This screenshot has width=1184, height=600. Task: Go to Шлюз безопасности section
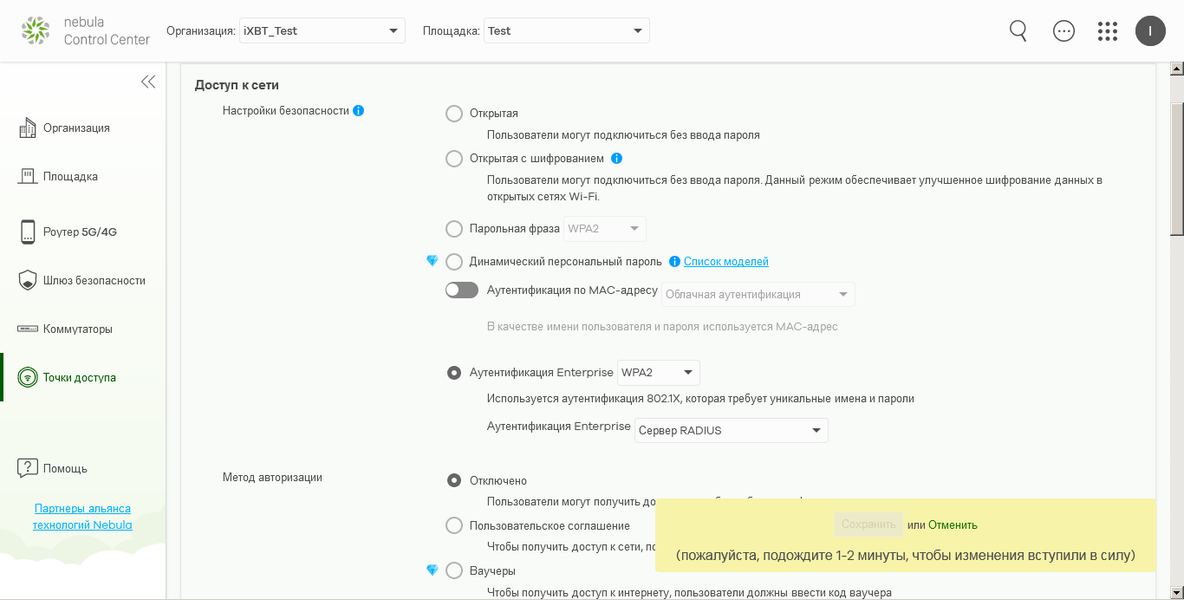click(x=94, y=281)
